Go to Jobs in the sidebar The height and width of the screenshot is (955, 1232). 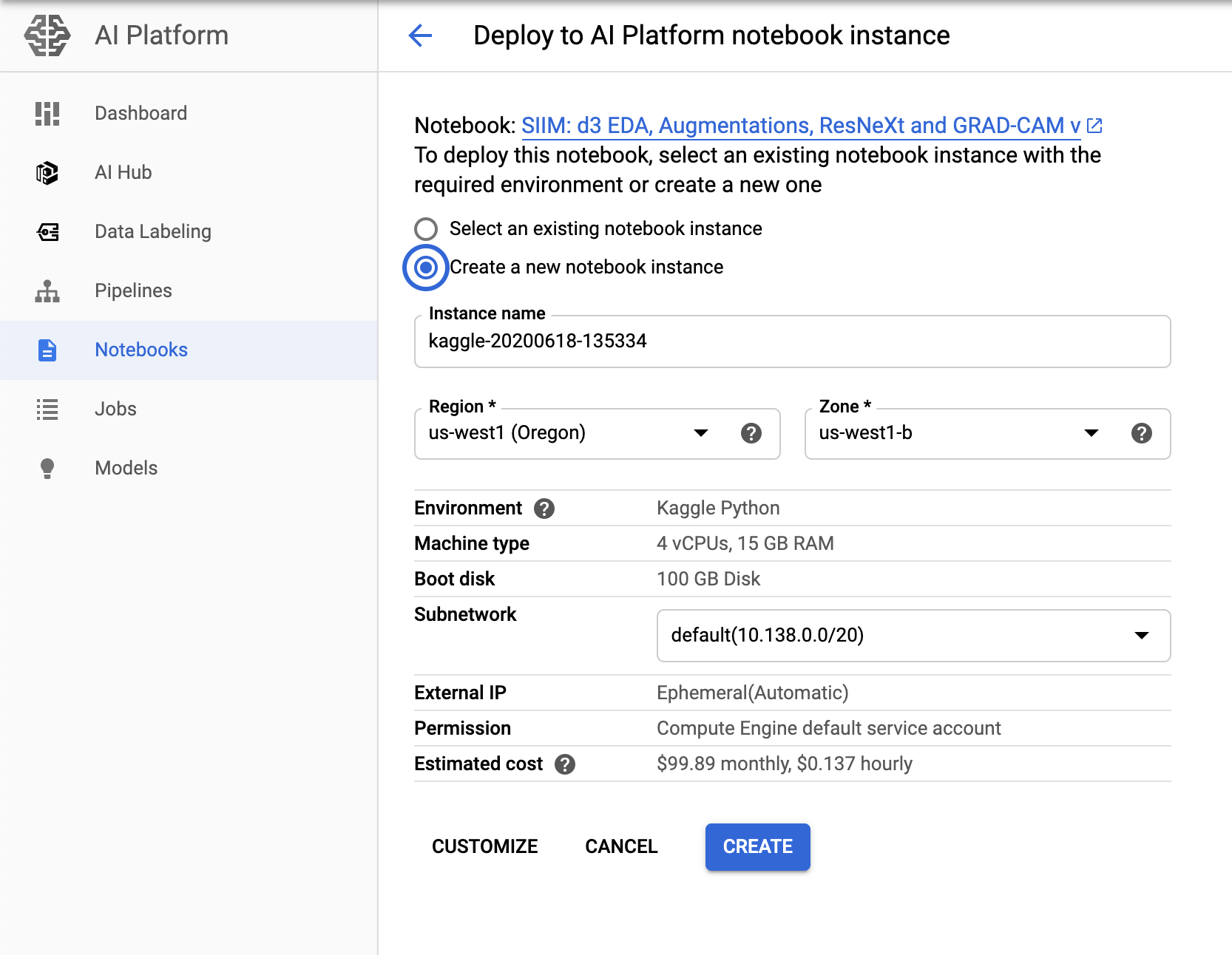(115, 409)
